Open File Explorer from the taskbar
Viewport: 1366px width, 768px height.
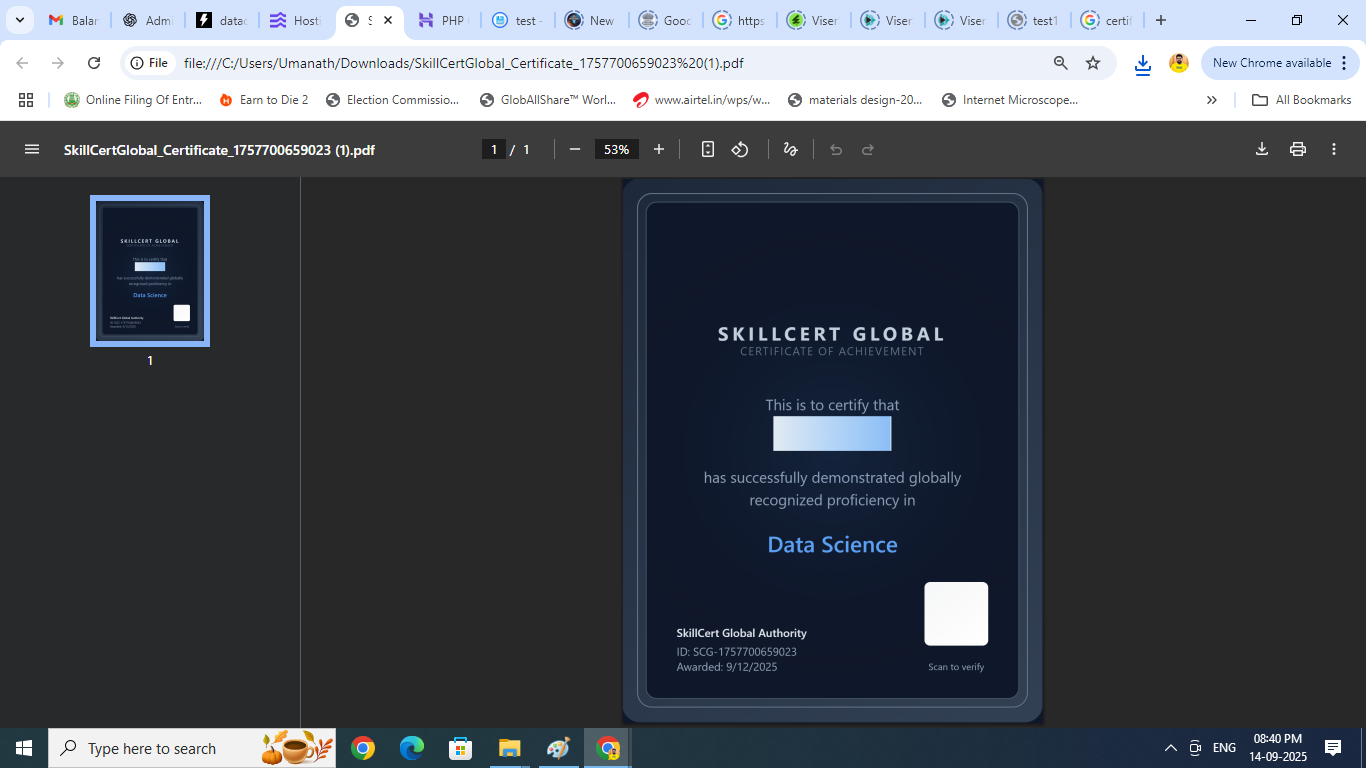(x=510, y=748)
